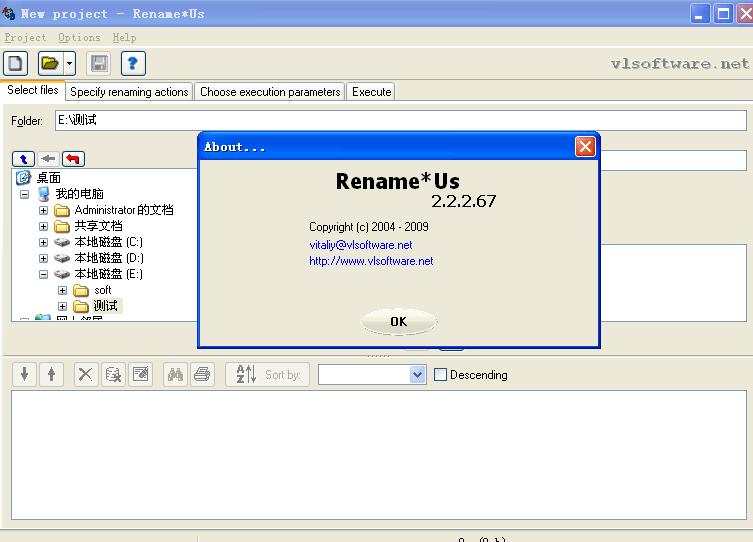The width and height of the screenshot is (753, 542).
Task: Switch to Execute tab
Action: click(371, 92)
